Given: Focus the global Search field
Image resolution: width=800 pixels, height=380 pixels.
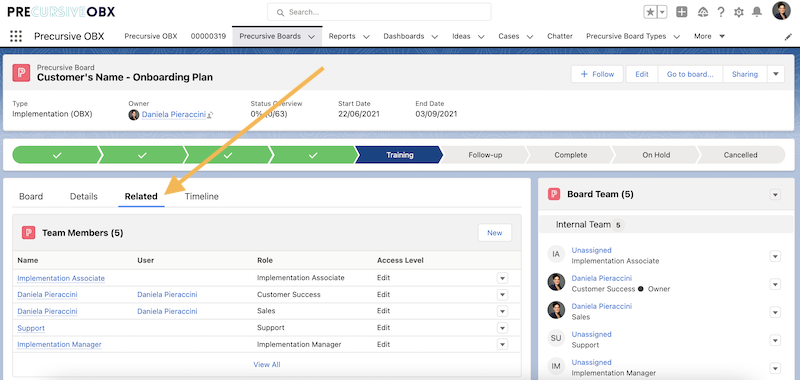Looking at the screenshot, I should [x=379, y=12].
